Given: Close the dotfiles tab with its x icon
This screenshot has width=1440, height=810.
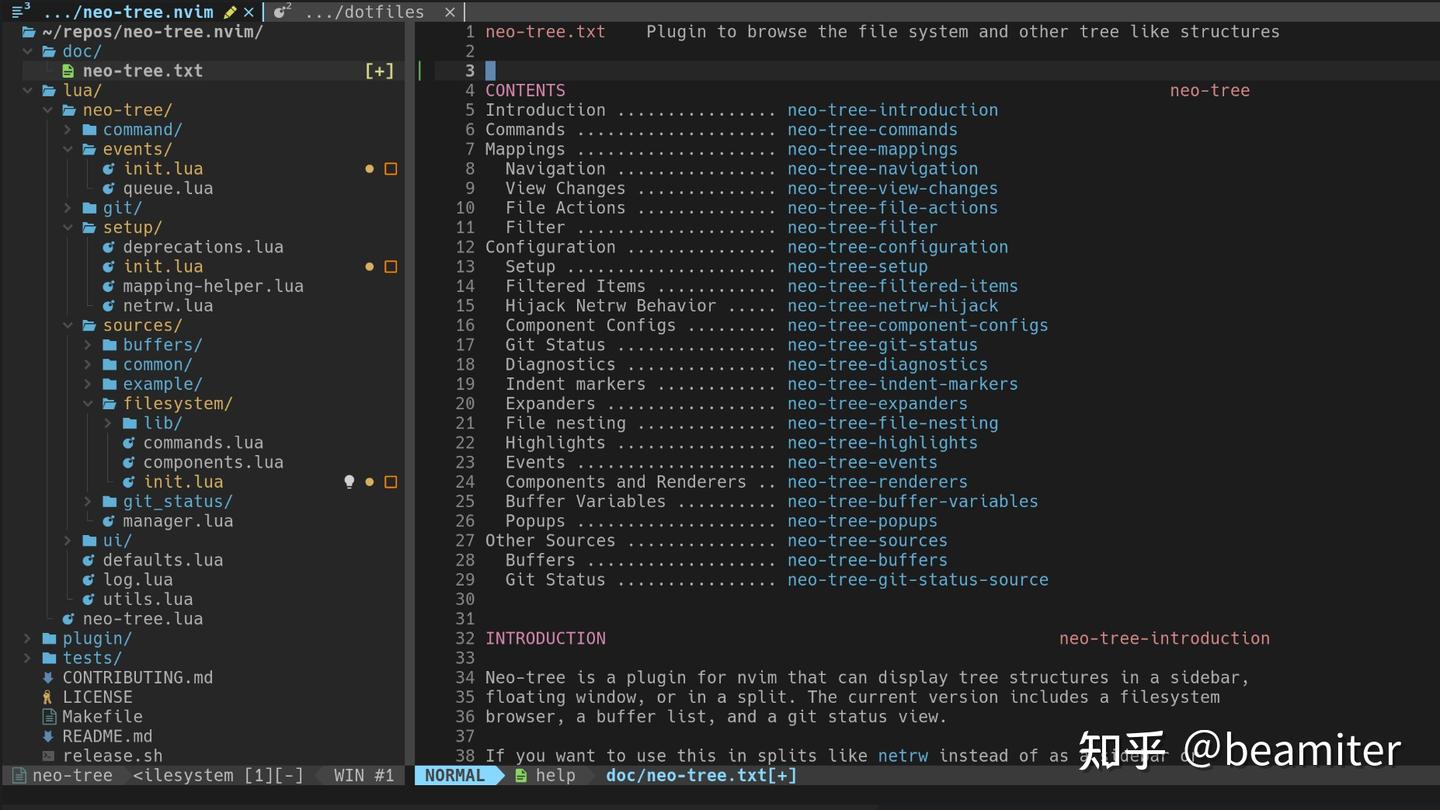Looking at the screenshot, I should coord(450,12).
